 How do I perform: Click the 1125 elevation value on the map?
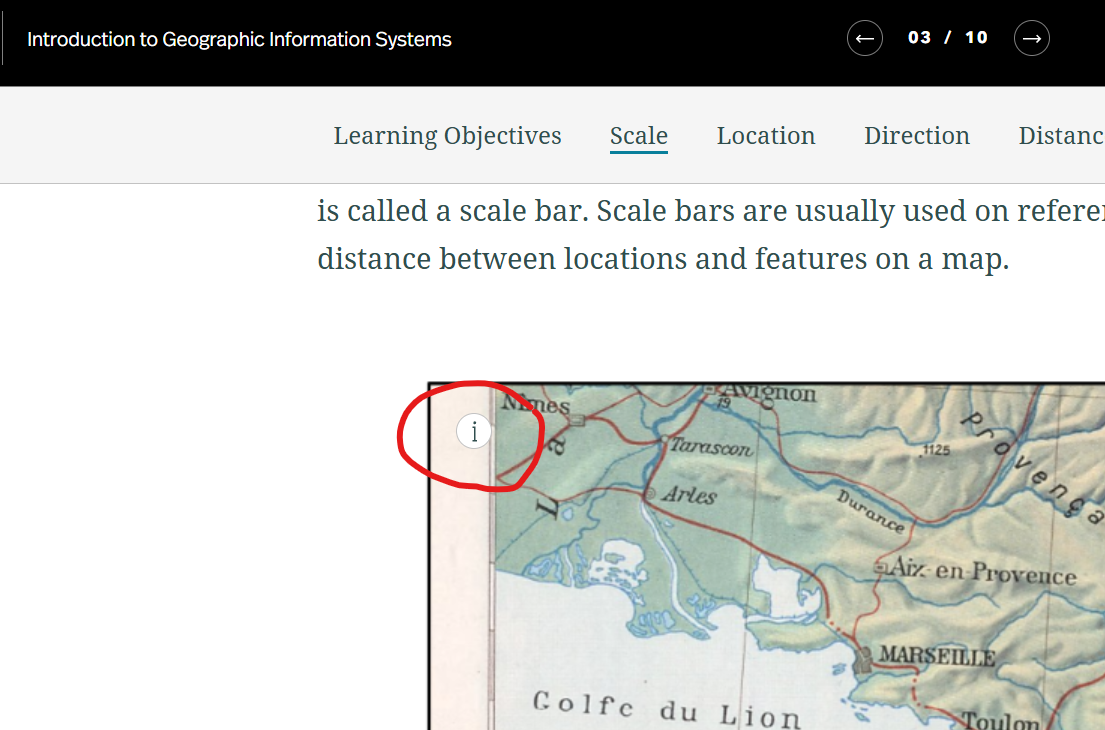(x=937, y=450)
